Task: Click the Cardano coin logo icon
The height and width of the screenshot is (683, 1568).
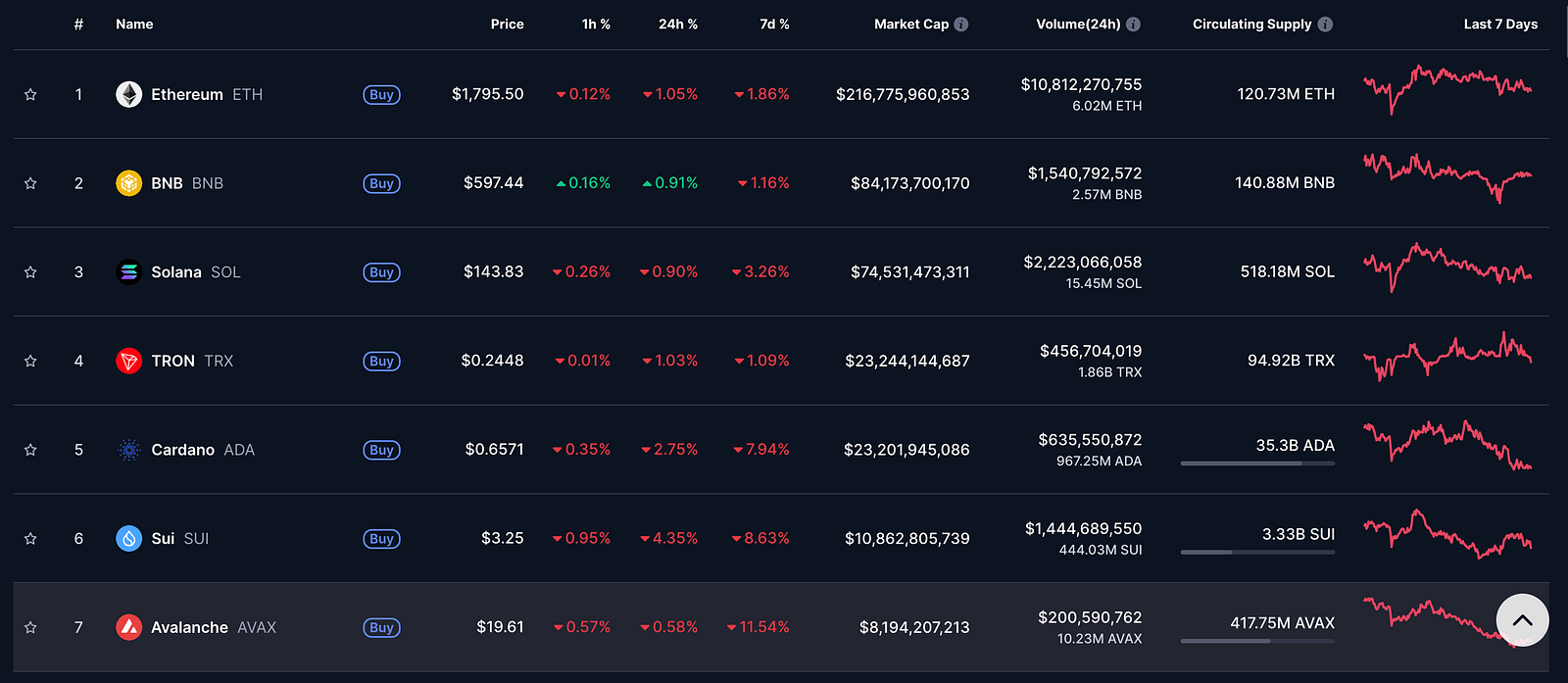Action: point(129,450)
